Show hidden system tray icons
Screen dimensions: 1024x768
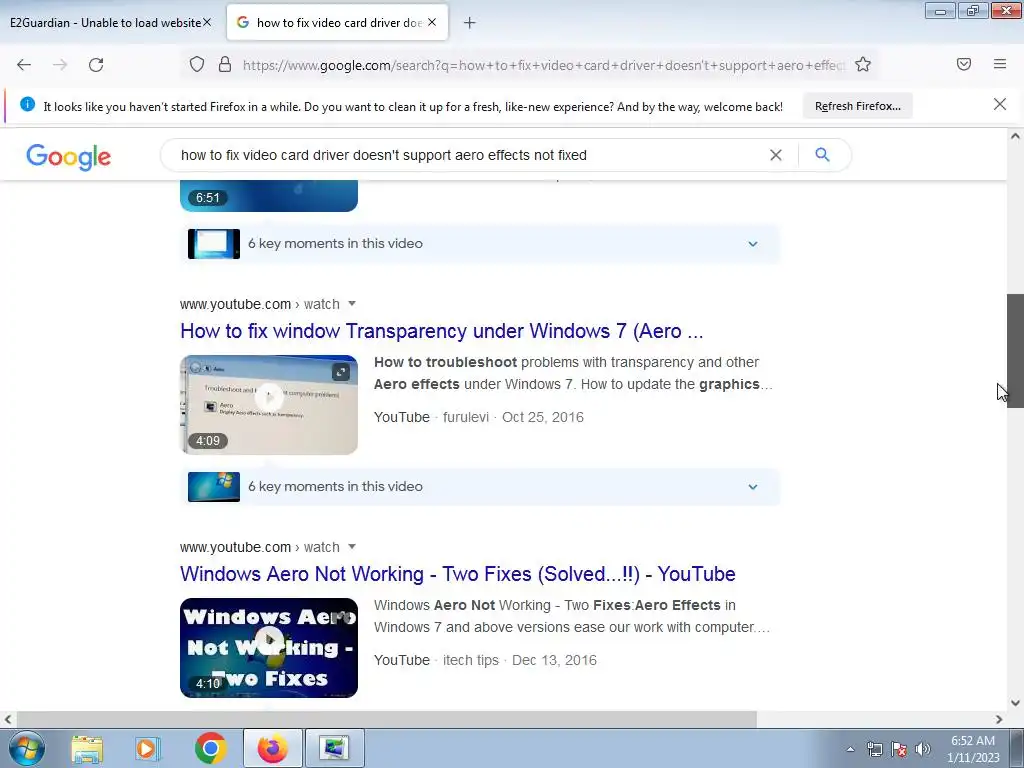pos(850,749)
